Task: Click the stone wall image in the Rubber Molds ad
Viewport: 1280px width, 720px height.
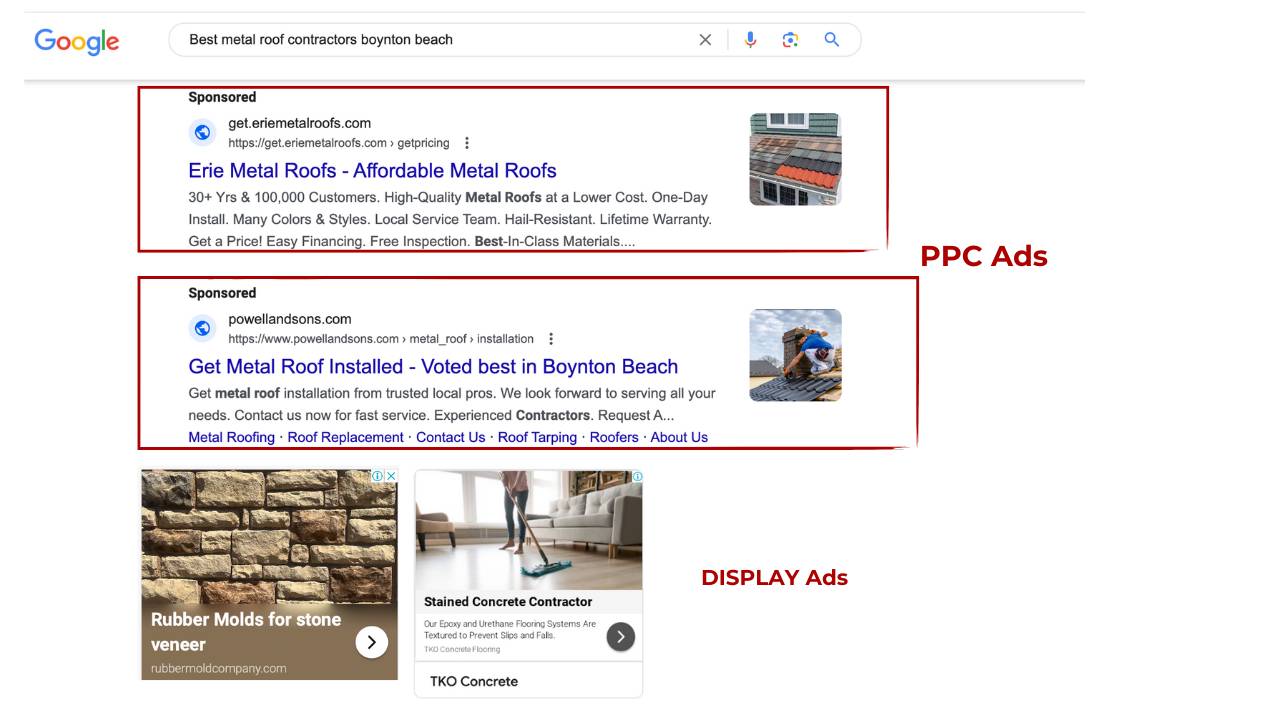Action: pos(269,535)
